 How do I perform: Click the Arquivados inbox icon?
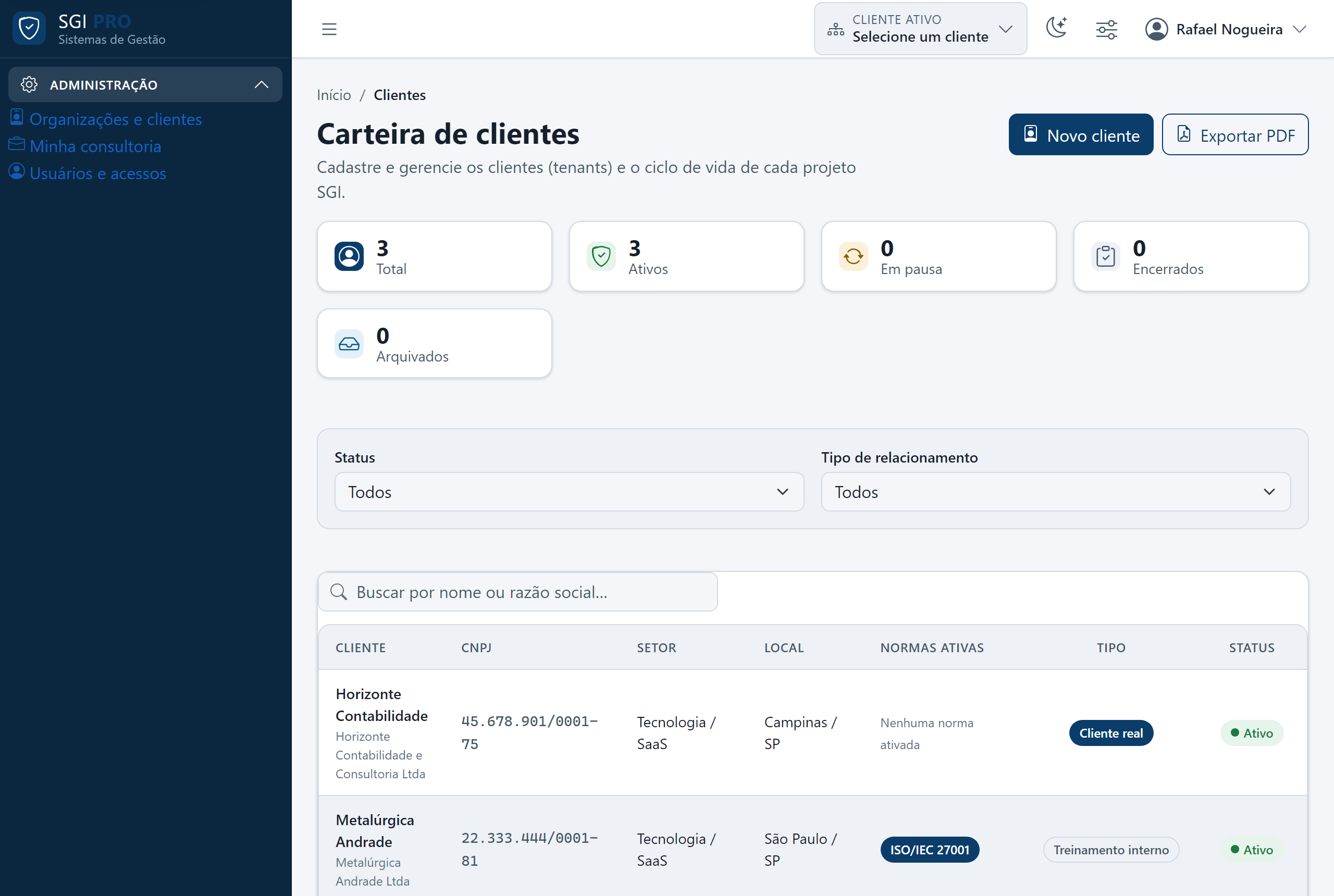(x=349, y=344)
